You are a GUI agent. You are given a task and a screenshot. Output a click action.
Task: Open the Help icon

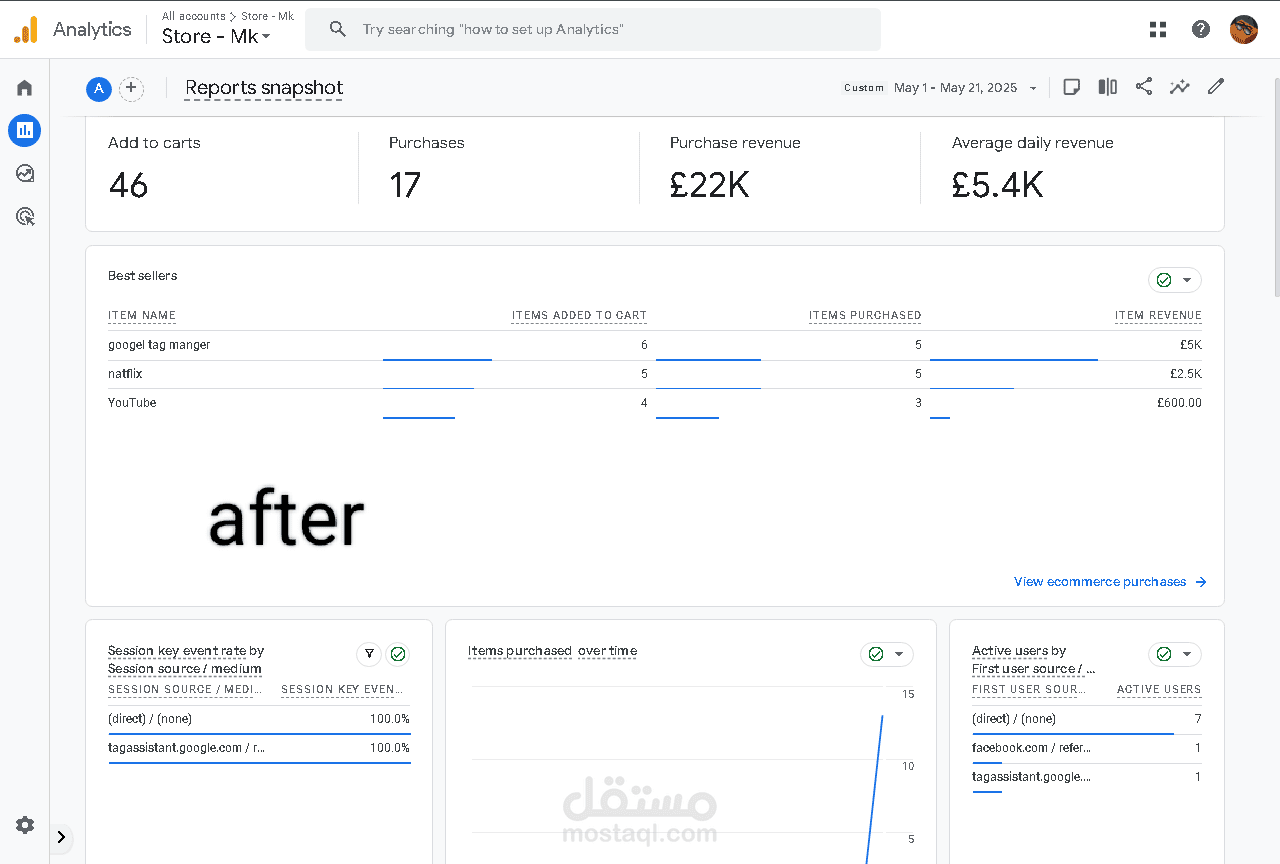[1201, 30]
